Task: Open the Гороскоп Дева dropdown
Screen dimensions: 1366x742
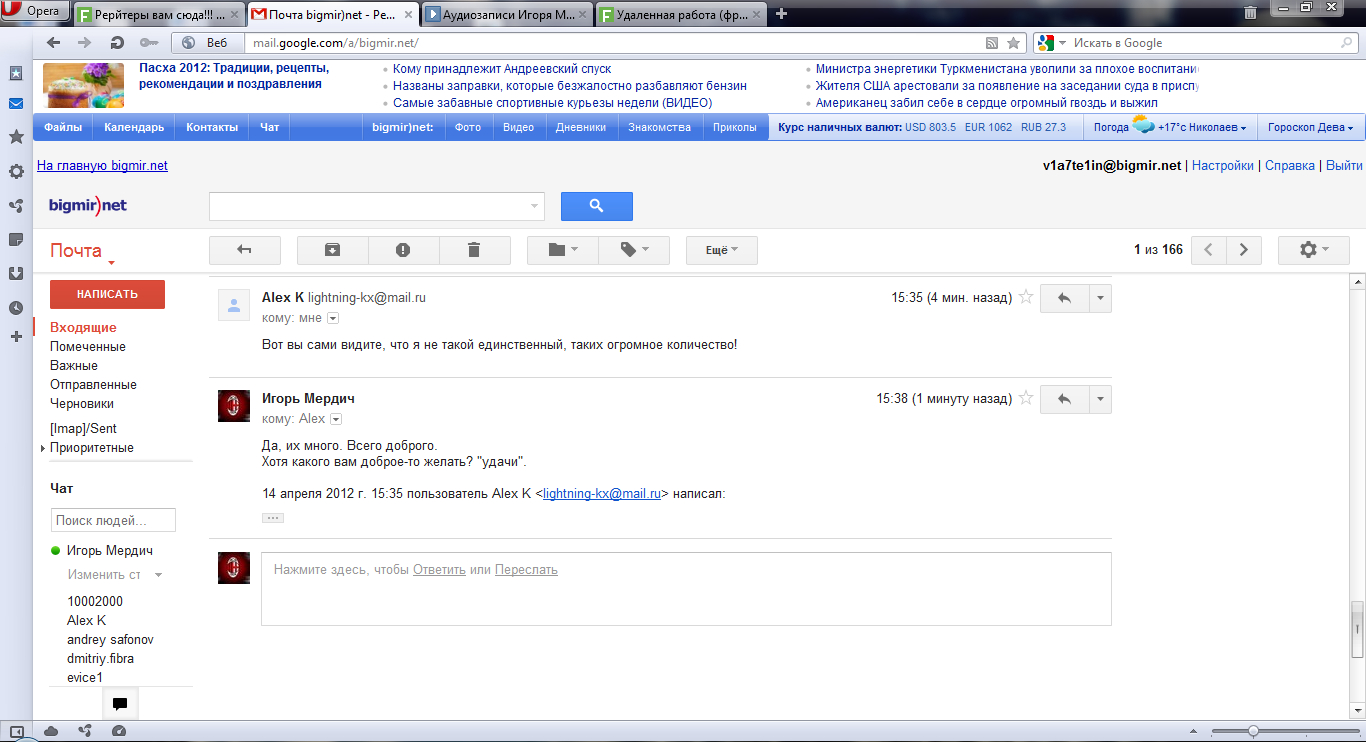Action: tap(1310, 128)
